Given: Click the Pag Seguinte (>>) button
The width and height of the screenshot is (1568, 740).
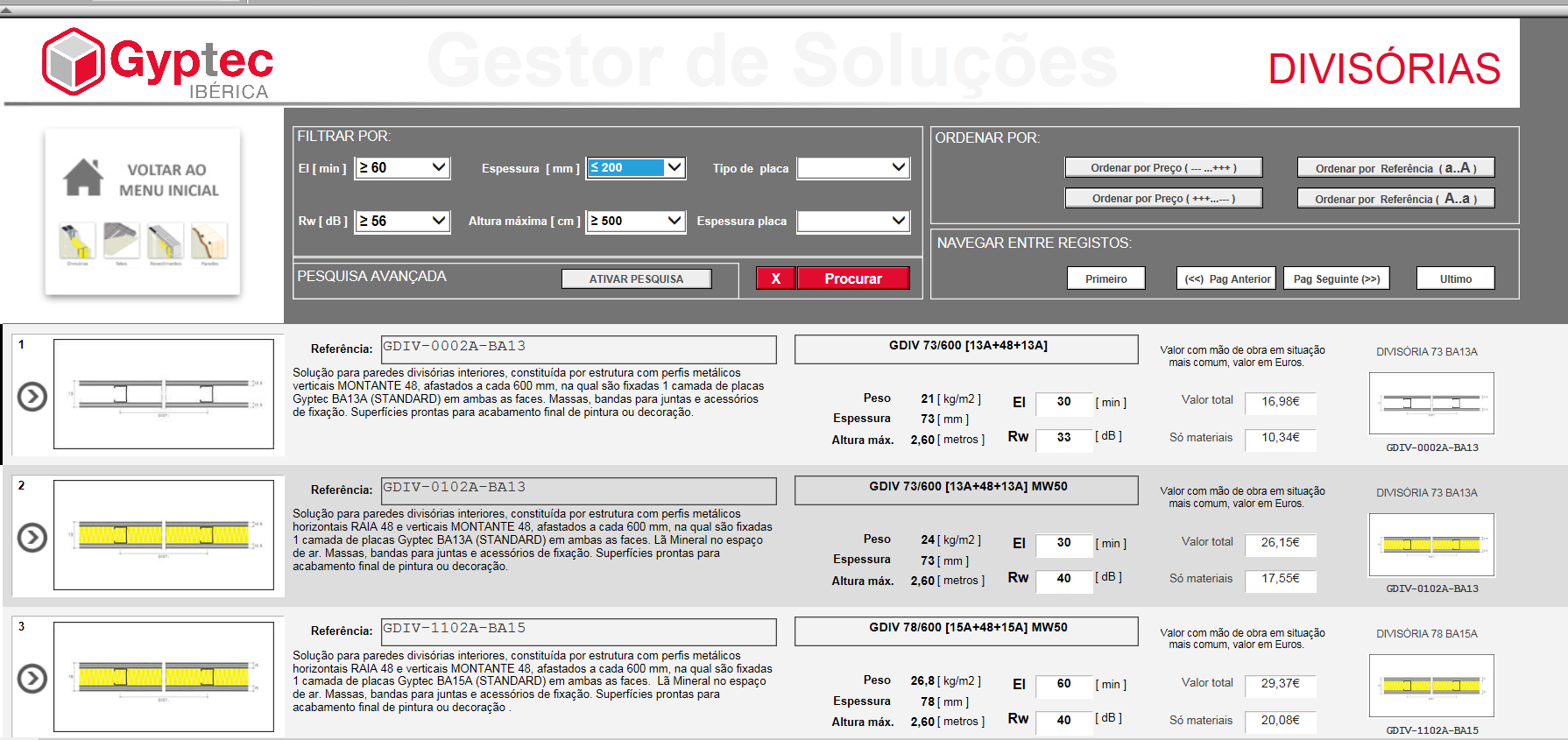Looking at the screenshot, I should (1337, 278).
